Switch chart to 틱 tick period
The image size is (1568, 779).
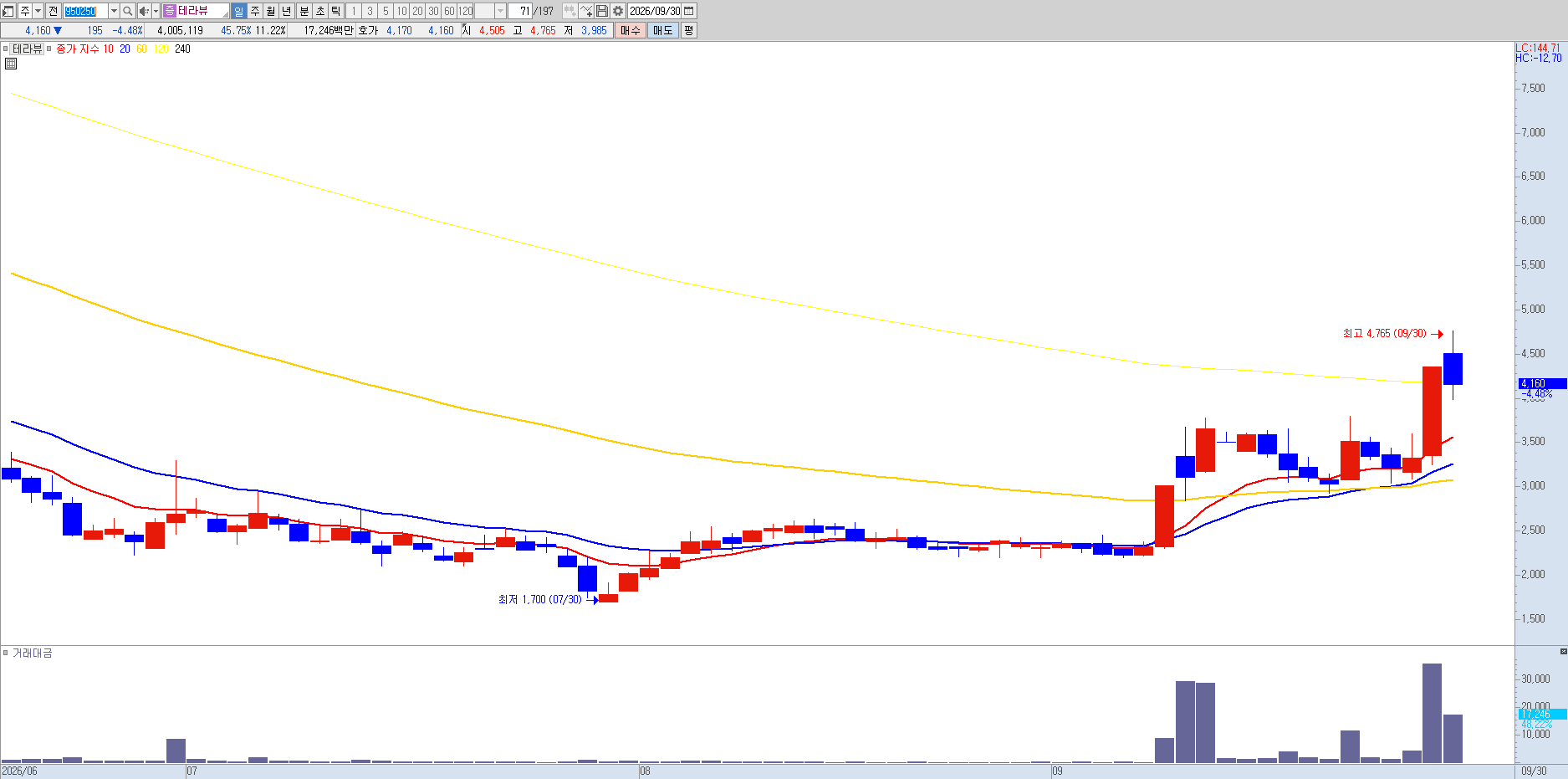click(336, 11)
